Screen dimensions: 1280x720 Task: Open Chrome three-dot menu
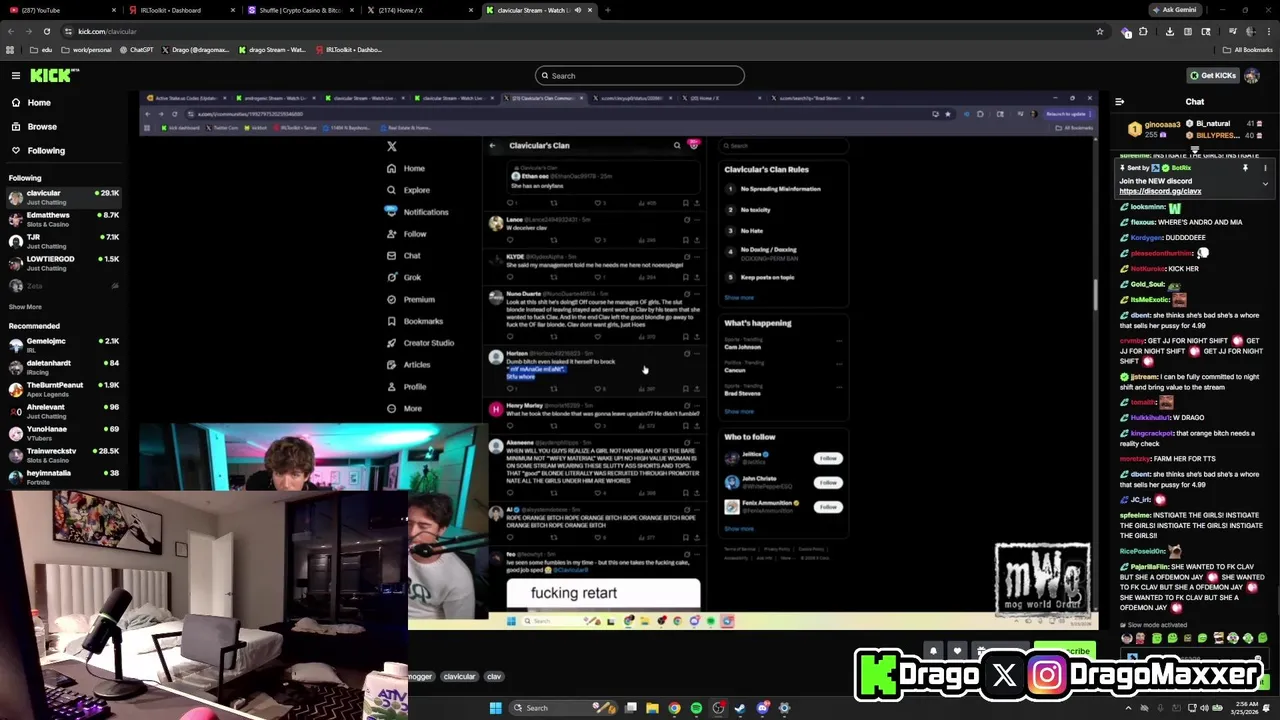(x=1268, y=31)
